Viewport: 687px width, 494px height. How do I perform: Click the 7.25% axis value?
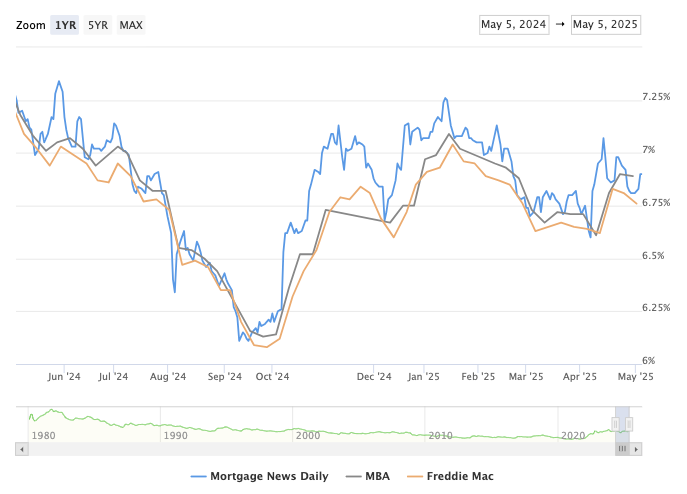click(656, 97)
